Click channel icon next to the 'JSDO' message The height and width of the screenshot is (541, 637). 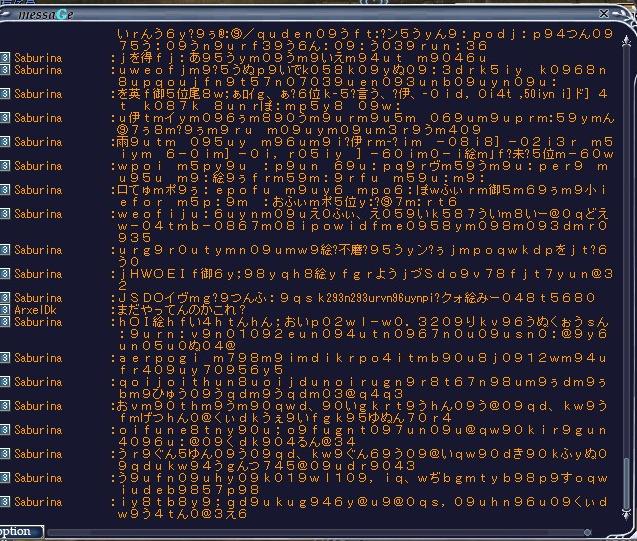click(x=5, y=298)
